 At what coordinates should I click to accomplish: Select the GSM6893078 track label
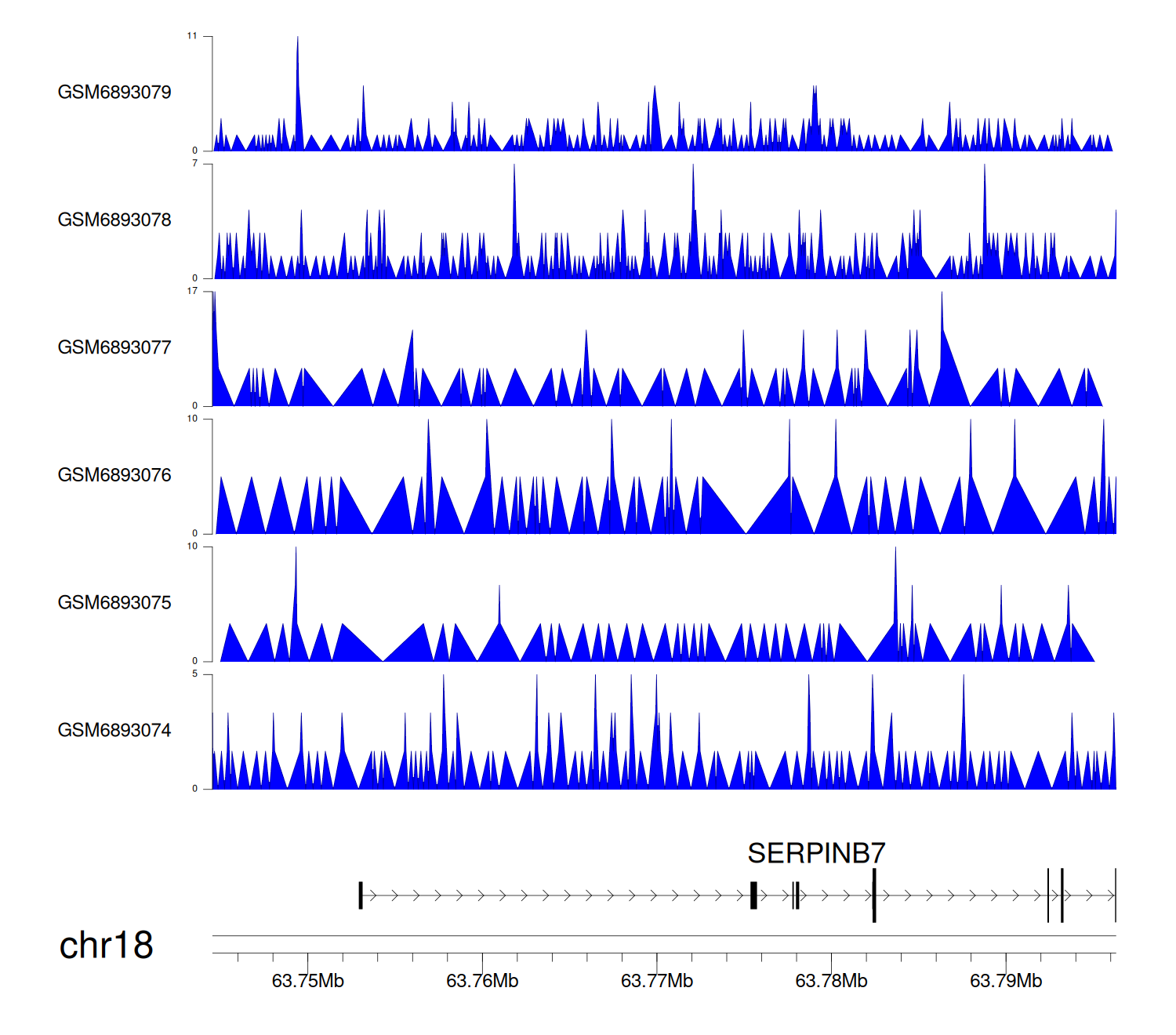[114, 220]
